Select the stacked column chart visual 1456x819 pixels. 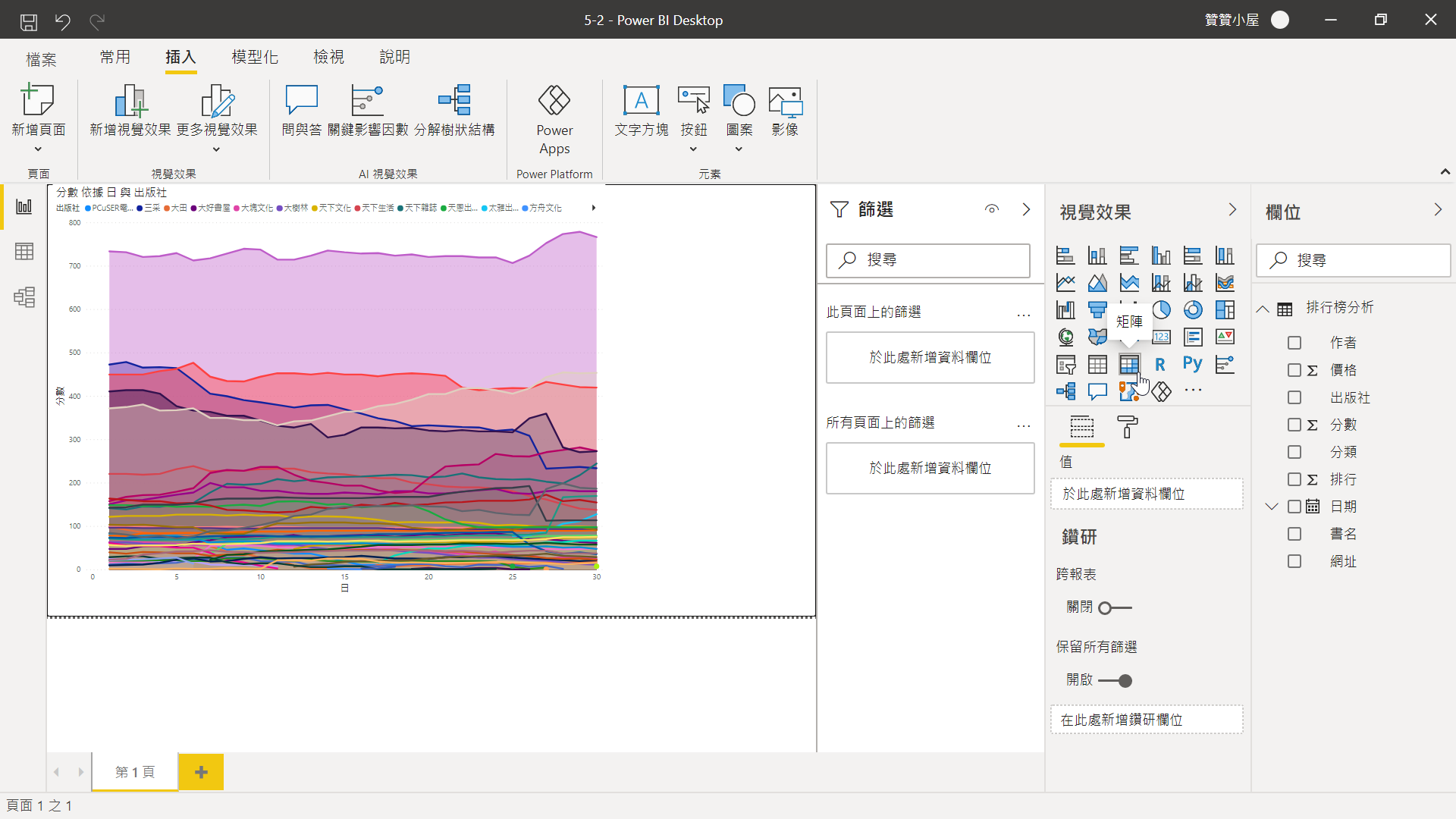click(x=1097, y=256)
